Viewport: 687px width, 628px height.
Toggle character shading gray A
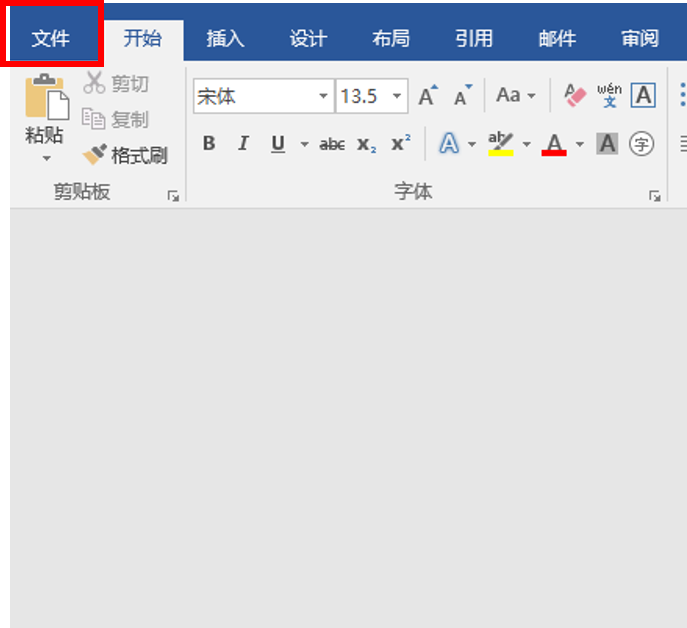coord(607,143)
